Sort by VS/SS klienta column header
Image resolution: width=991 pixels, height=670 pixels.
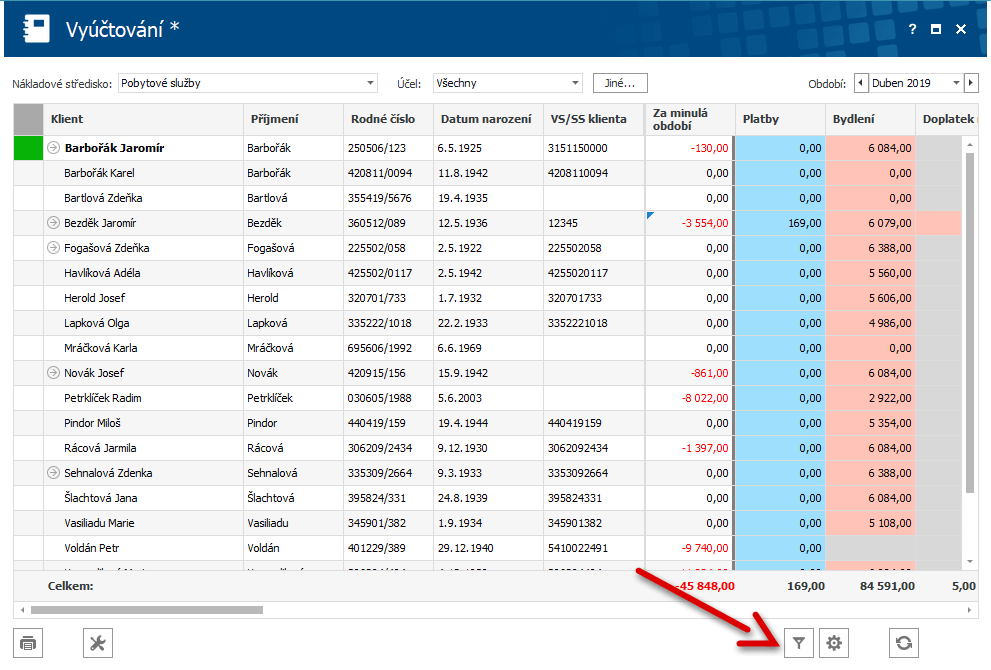click(x=594, y=119)
